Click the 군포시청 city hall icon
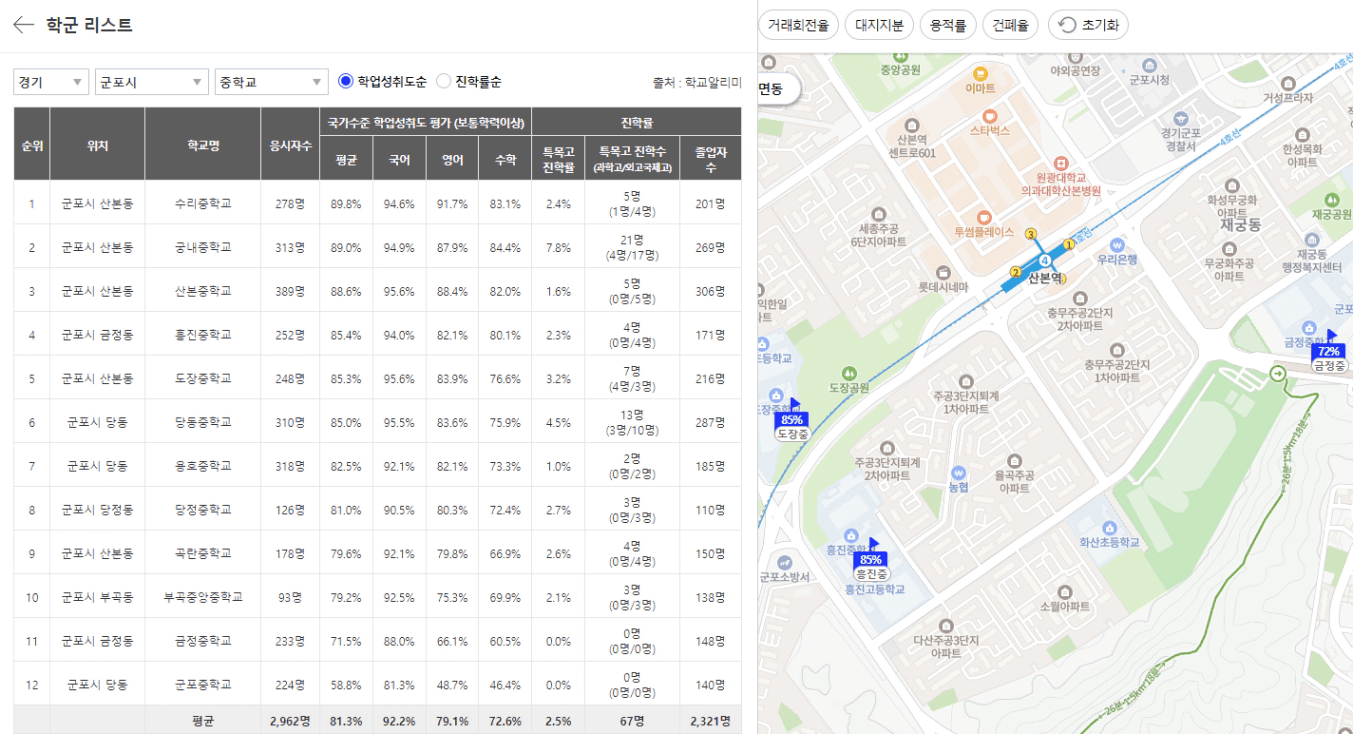This screenshot has height=734, width=1353. coord(1148,63)
